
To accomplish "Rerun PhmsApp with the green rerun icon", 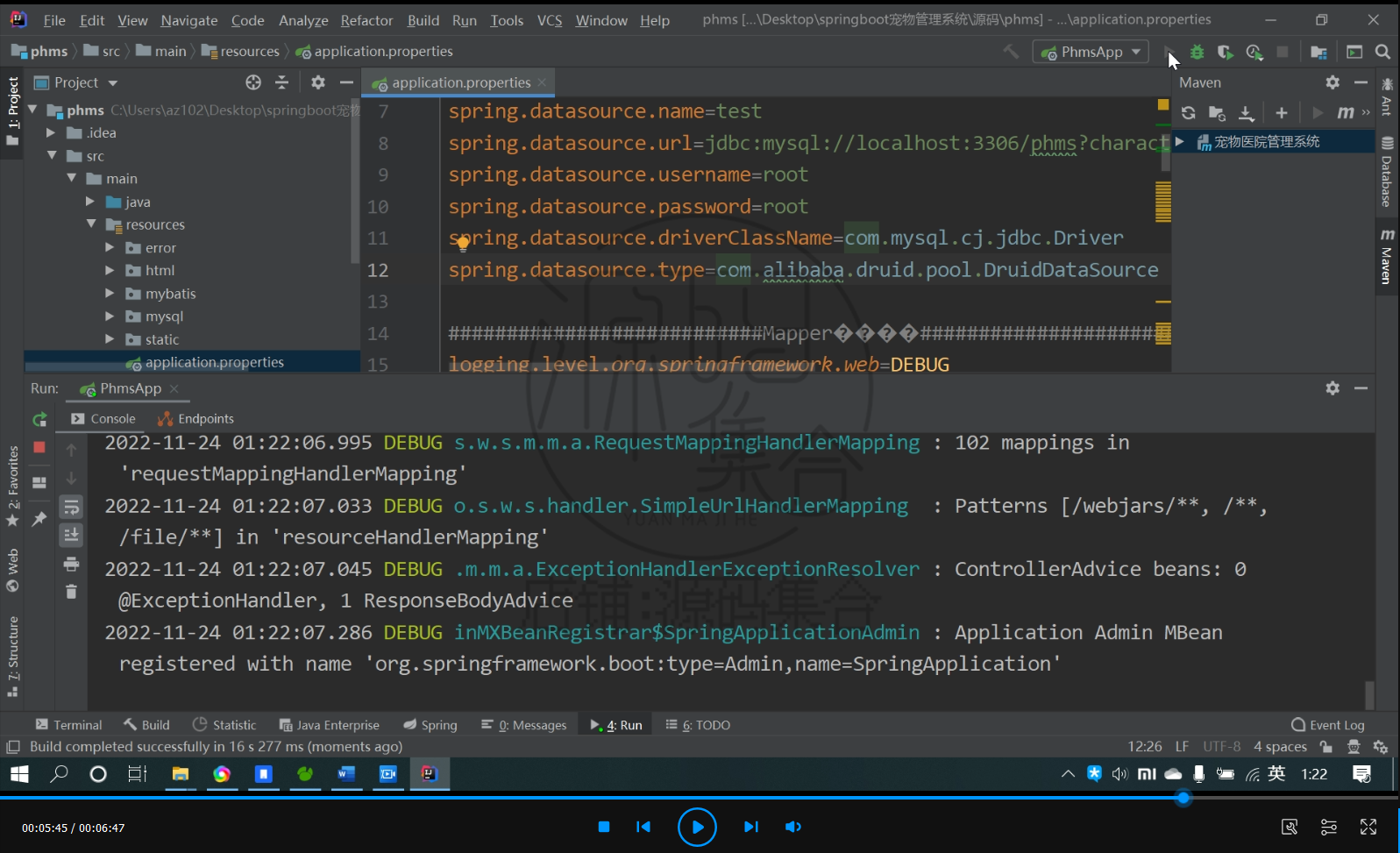I will pos(39,420).
